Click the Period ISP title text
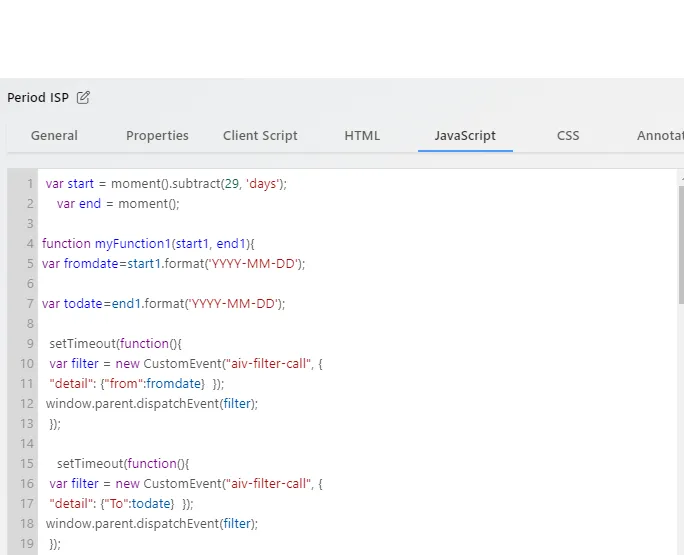The width and height of the screenshot is (685, 555). [x=38, y=97]
